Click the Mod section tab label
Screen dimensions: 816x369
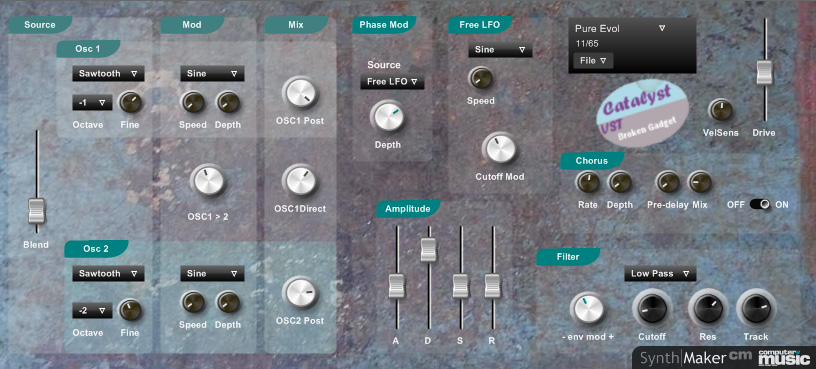pyautogui.click(x=192, y=25)
